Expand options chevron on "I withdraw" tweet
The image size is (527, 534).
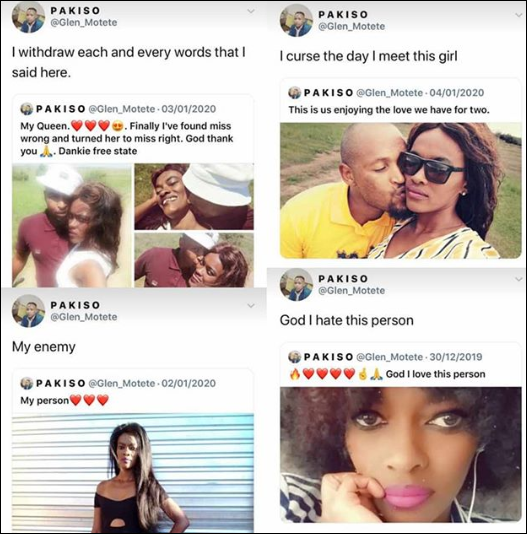[251, 11]
